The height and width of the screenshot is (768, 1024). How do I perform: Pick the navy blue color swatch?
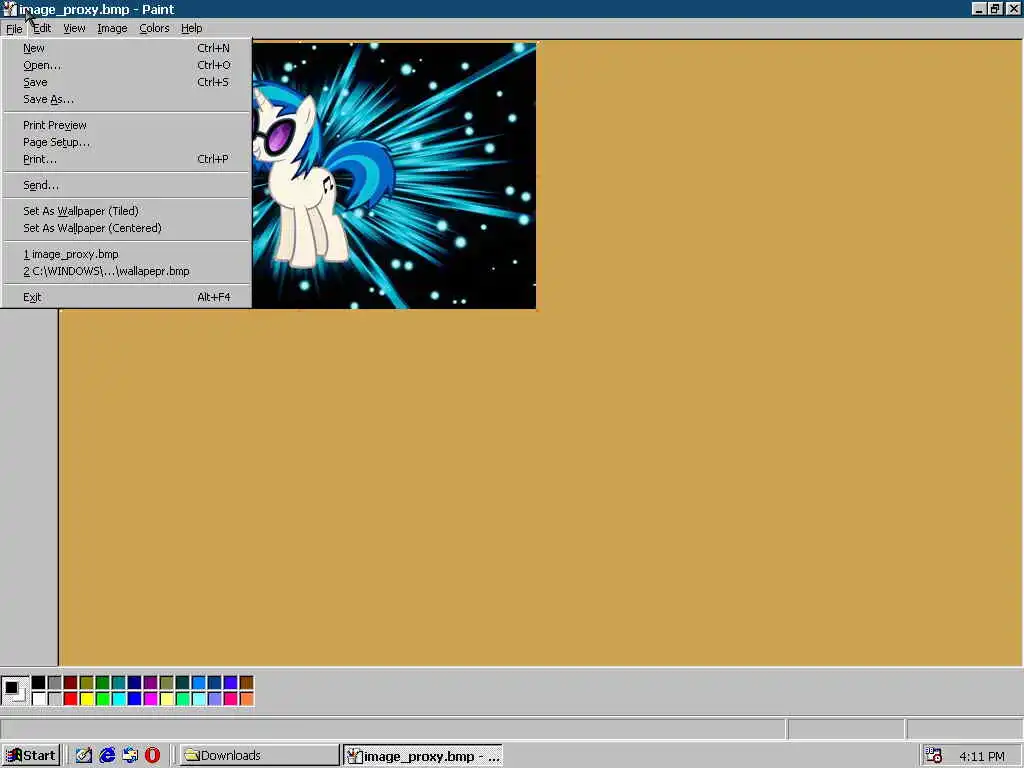click(135, 683)
